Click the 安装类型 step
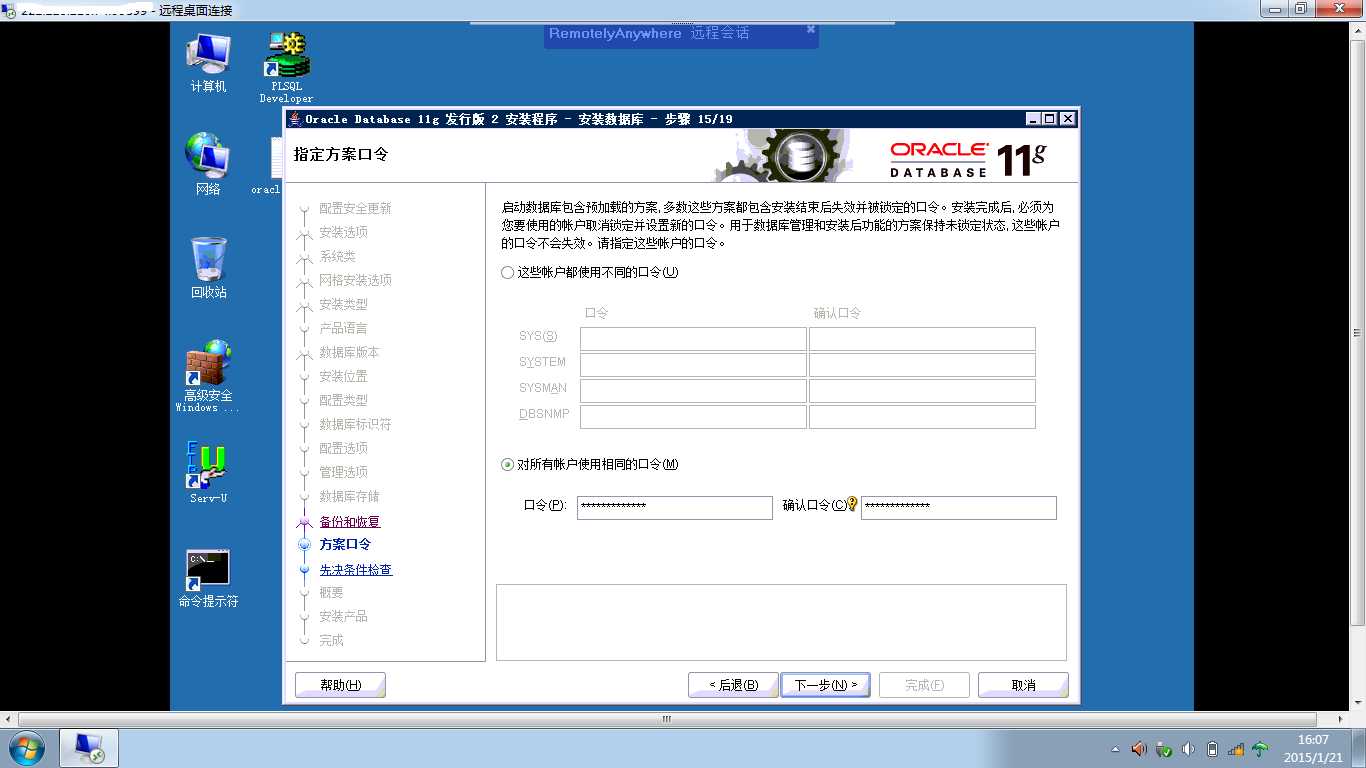The image size is (1366, 768). click(x=343, y=305)
